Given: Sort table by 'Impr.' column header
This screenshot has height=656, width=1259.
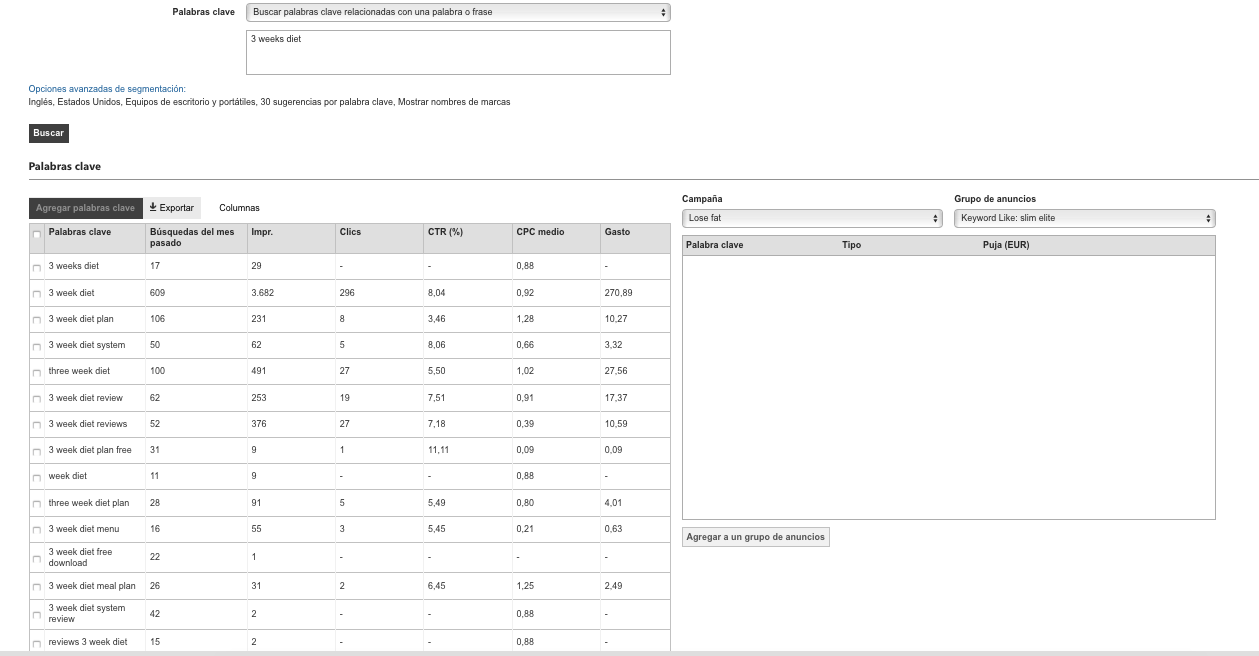Looking at the screenshot, I should pos(291,238).
